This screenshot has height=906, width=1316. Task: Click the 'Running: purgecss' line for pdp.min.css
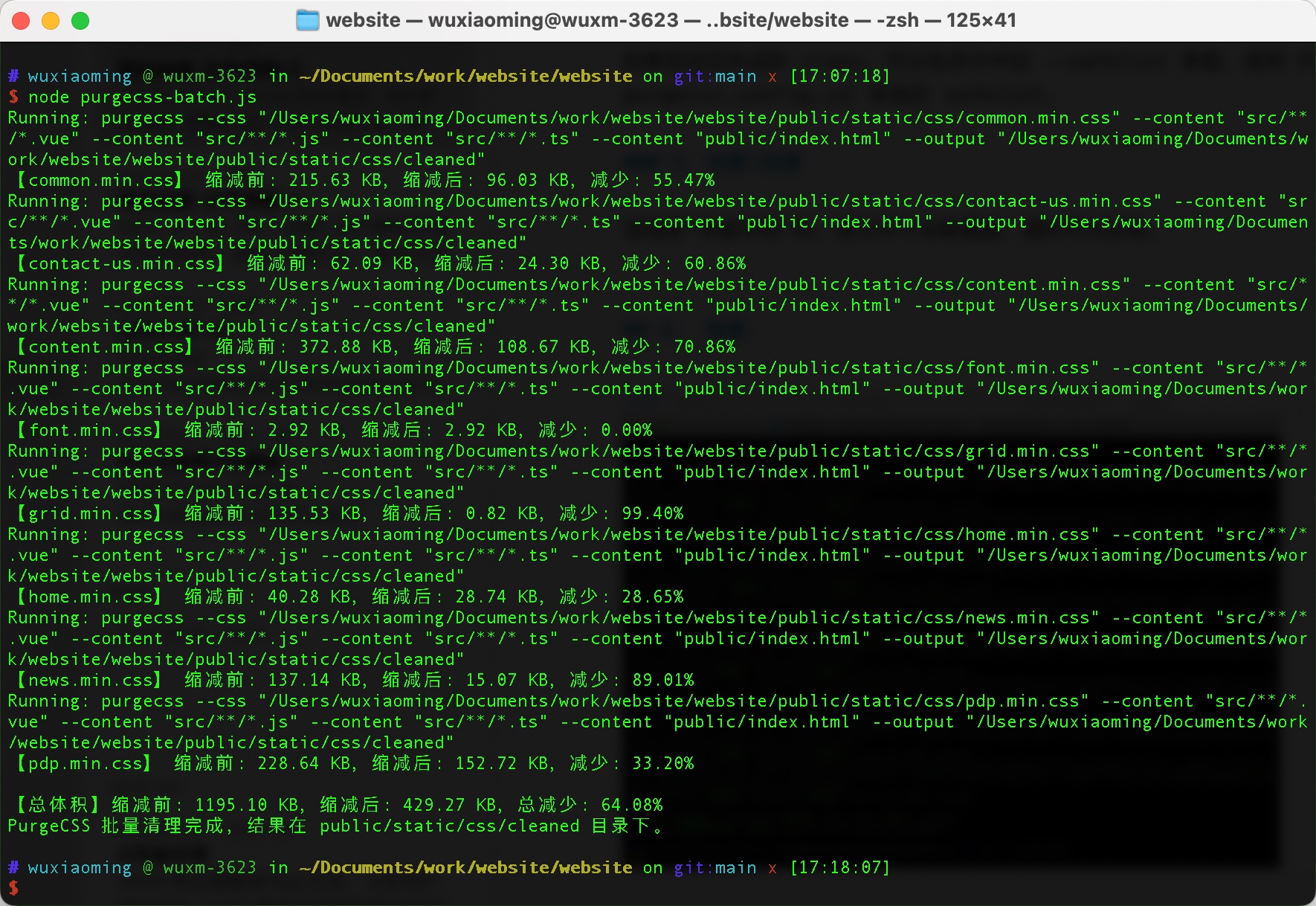[658, 722]
